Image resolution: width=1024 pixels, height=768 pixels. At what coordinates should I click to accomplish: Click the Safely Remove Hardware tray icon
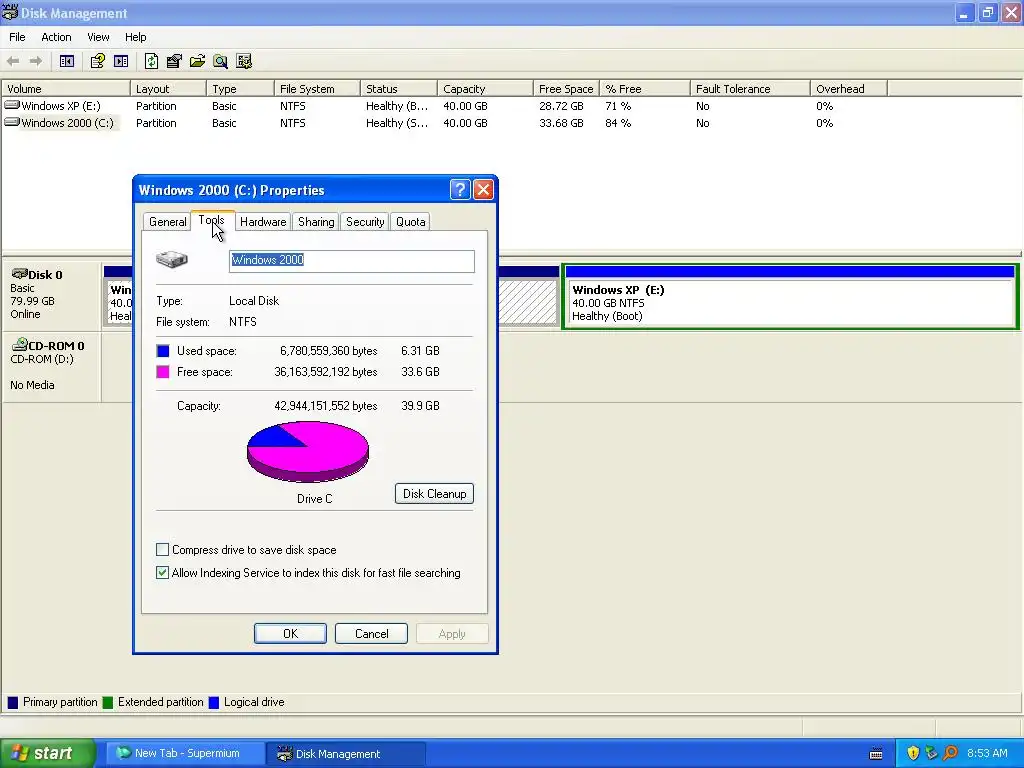pos(931,753)
